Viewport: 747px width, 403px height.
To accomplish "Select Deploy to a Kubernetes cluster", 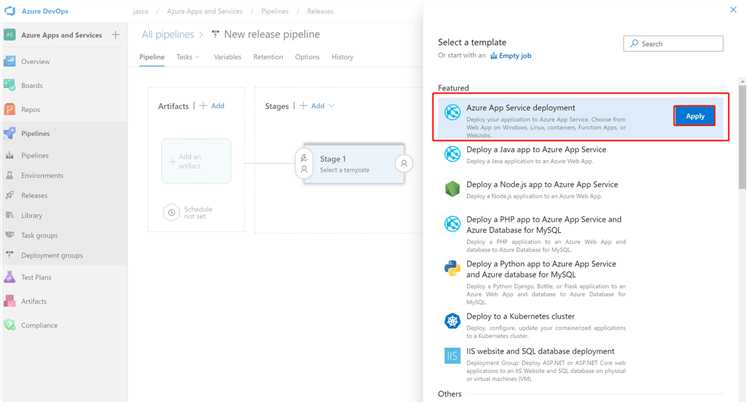I will tap(520, 316).
